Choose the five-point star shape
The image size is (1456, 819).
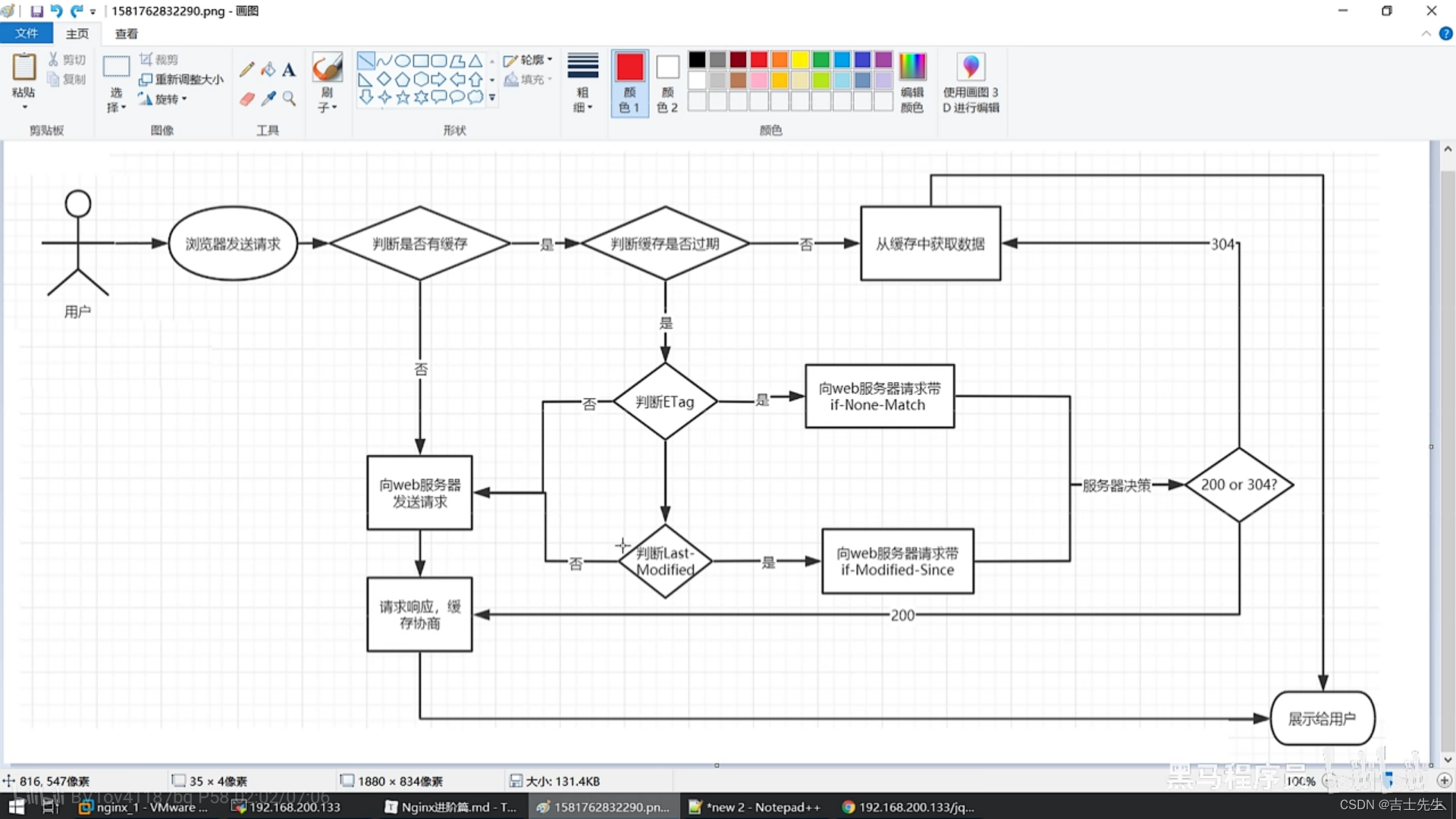(403, 97)
